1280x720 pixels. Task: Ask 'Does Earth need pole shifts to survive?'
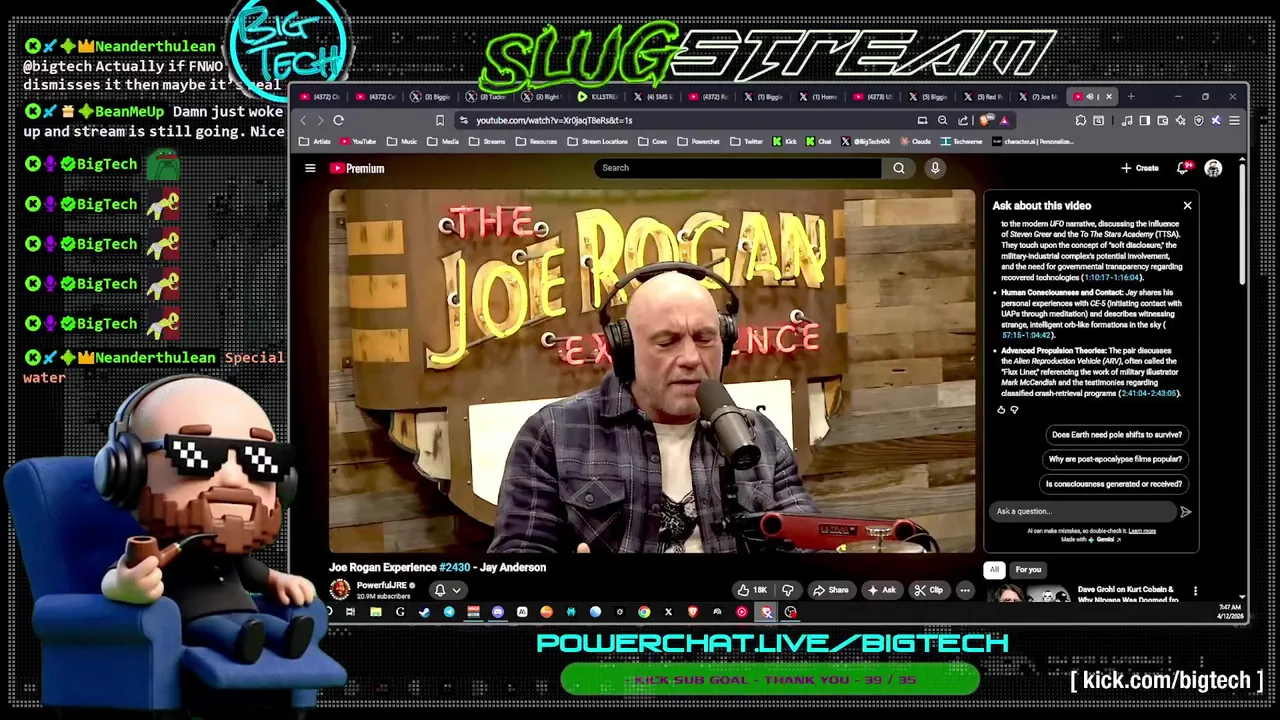point(1116,435)
